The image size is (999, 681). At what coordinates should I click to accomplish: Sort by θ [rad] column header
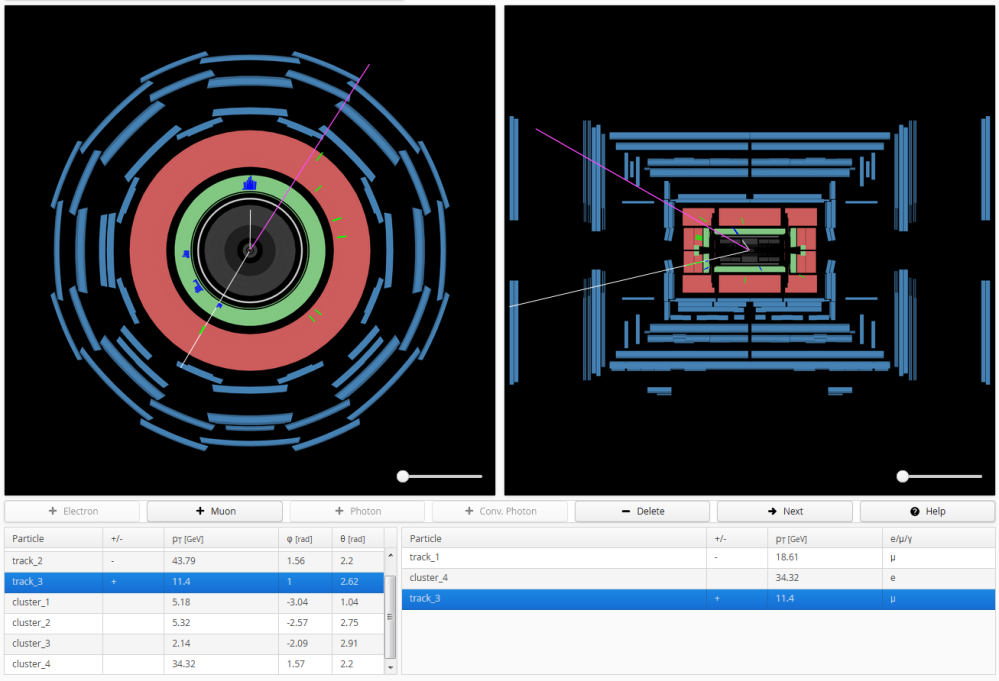pyautogui.click(x=355, y=539)
